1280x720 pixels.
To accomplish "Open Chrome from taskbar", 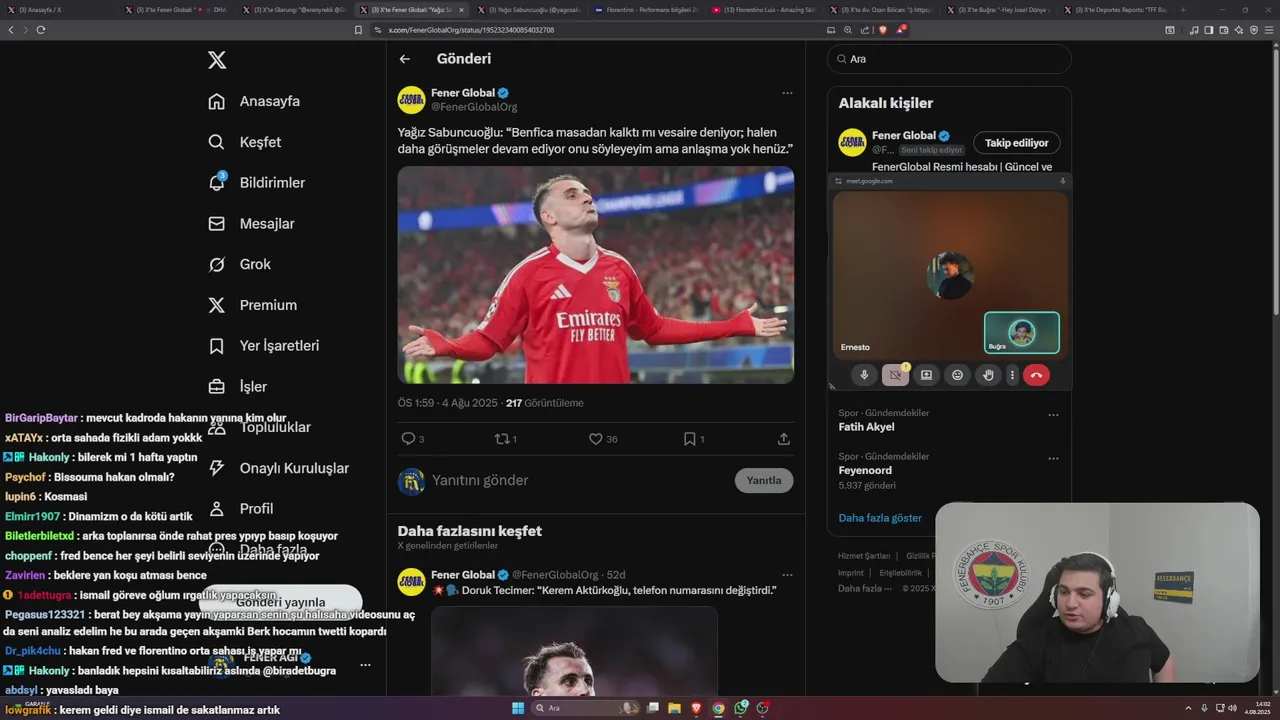I will [718, 708].
